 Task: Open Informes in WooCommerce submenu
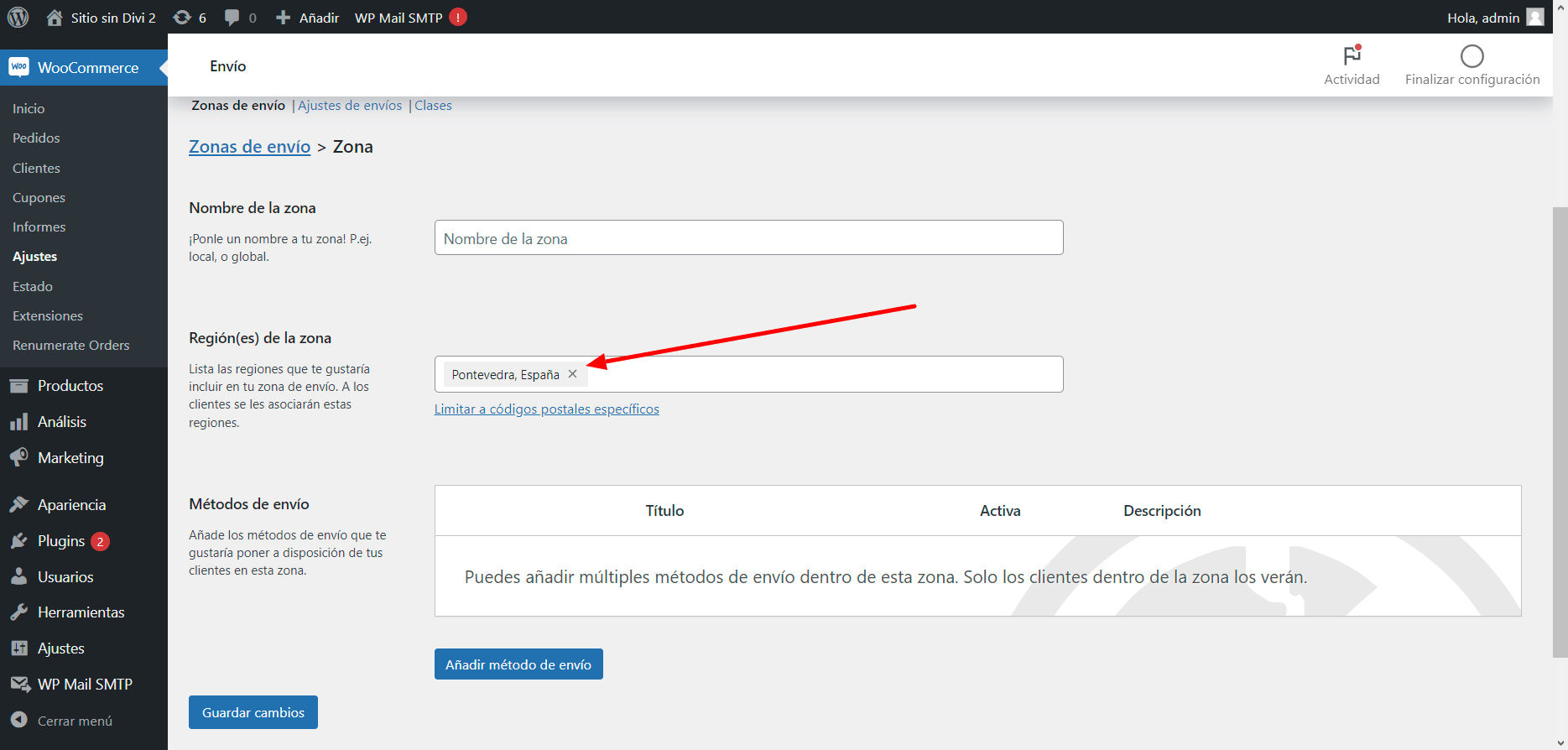click(39, 227)
